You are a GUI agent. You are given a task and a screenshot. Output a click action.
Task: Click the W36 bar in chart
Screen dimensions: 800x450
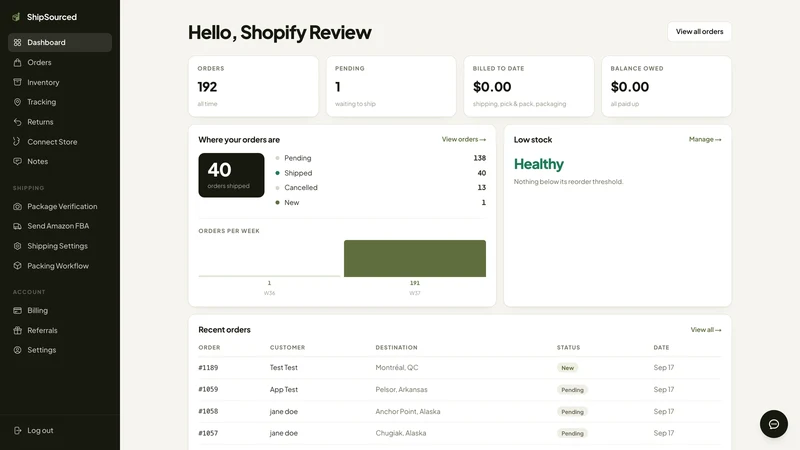[269, 276]
